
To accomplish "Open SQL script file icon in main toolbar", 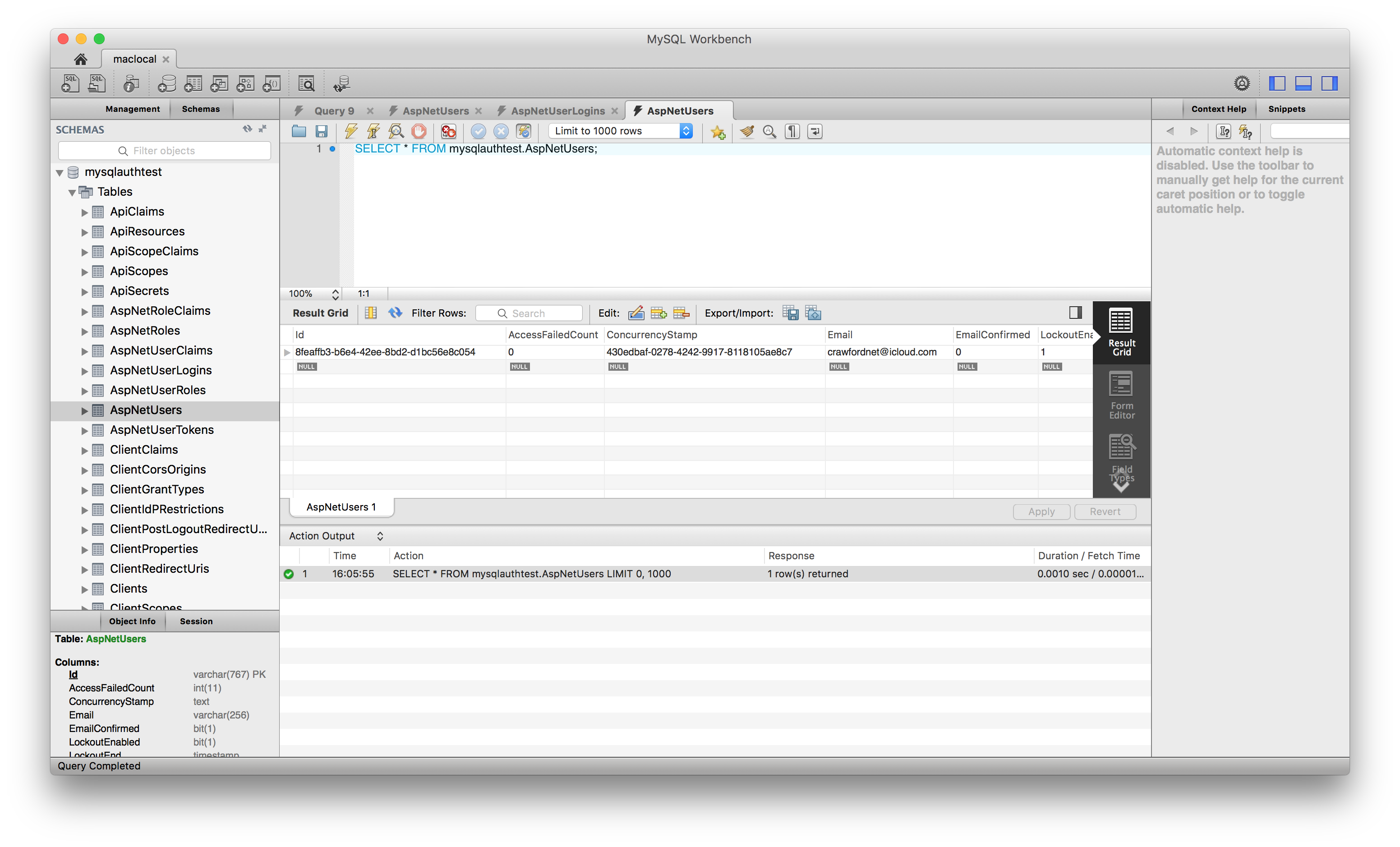I will click(x=97, y=83).
